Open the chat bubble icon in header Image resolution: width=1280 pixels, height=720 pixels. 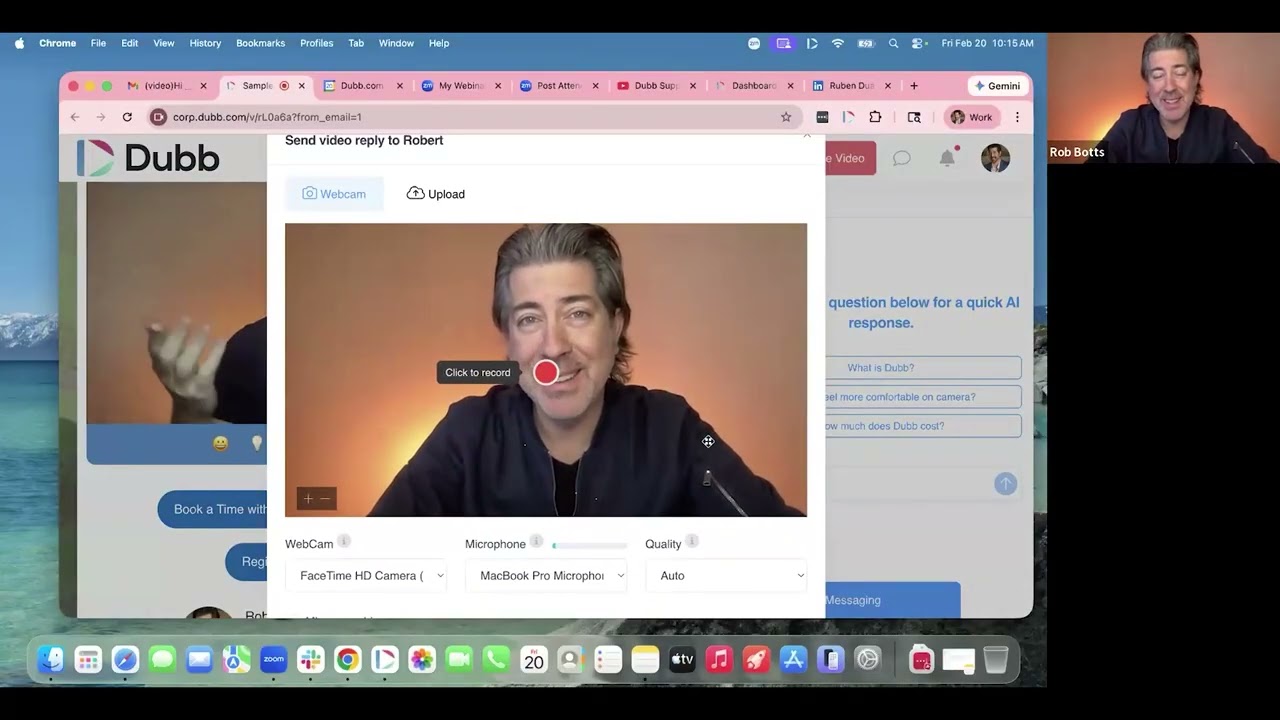[902, 158]
